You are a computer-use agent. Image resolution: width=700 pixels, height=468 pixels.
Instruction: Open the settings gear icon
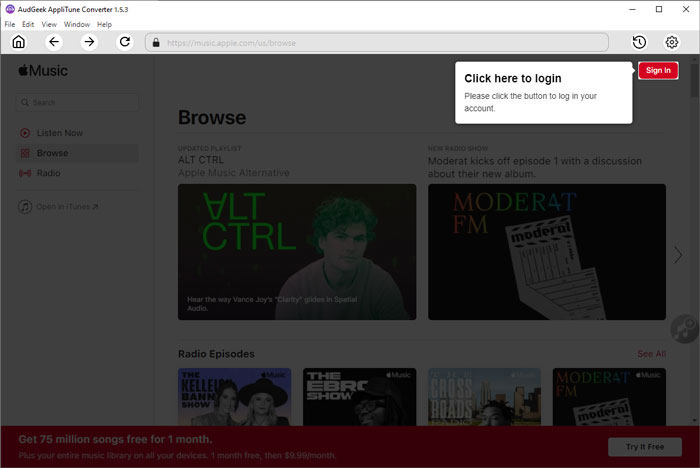click(x=671, y=42)
